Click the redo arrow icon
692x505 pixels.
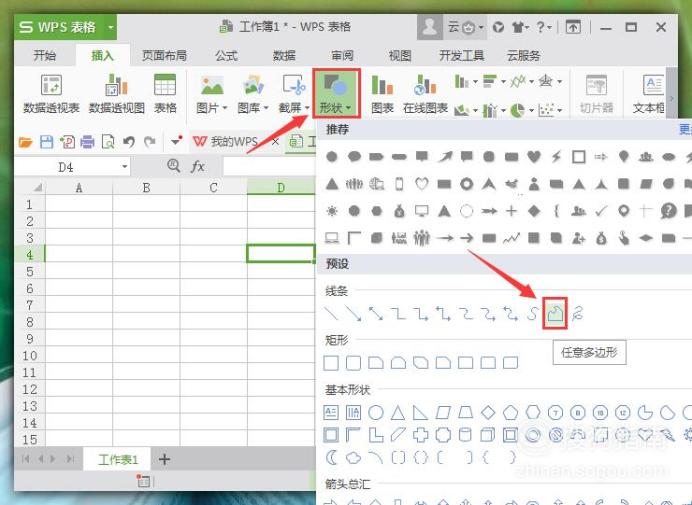(150, 142)
